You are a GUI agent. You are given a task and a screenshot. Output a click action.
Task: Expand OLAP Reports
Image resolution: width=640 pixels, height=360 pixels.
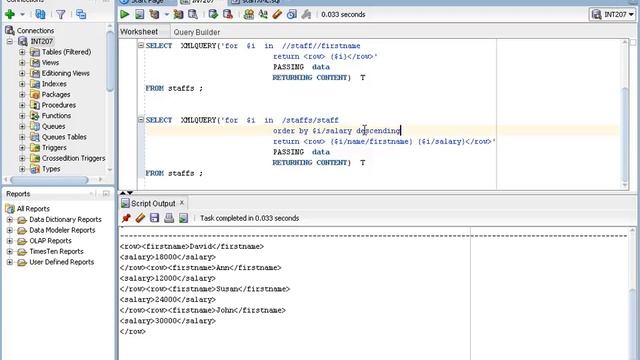(10, 241)
